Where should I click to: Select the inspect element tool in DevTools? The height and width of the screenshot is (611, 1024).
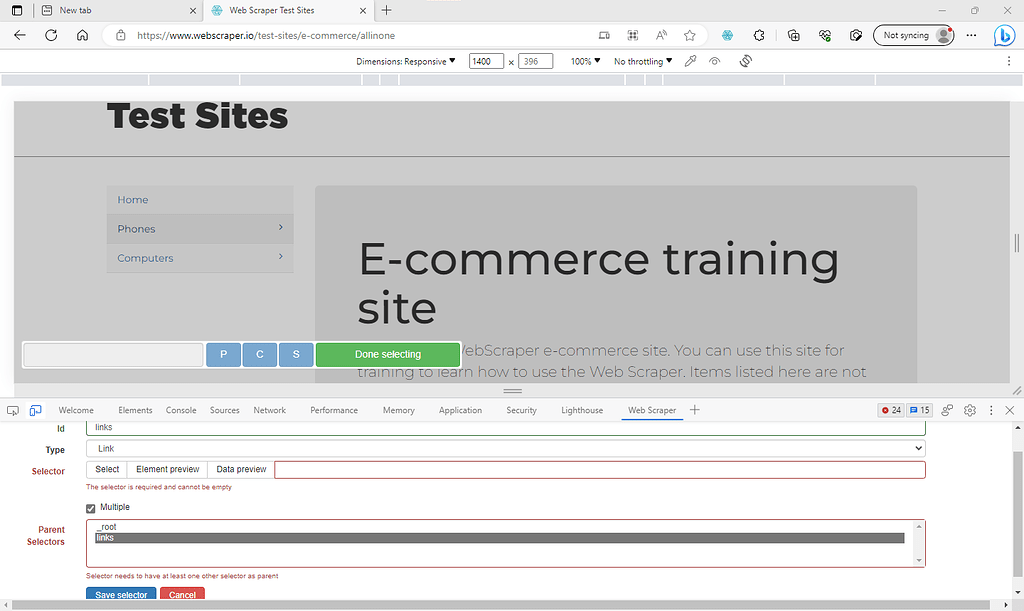[x=13, y=410]
